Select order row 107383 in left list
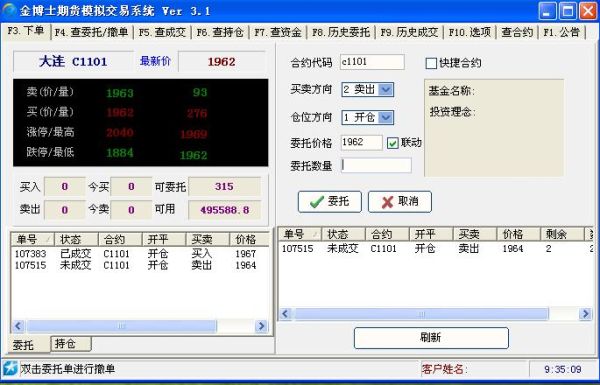Viewport: 600px width, 385px height. click(x=140, y=254)
